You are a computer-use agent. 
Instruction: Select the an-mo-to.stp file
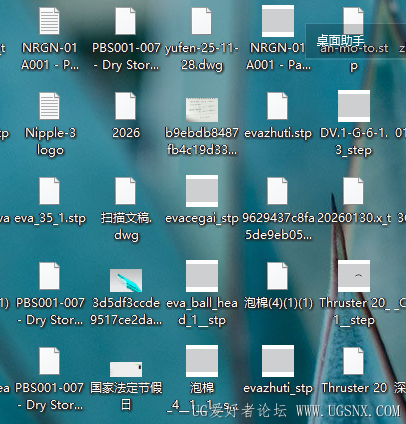pyautogui.click(x=353, y=21)
